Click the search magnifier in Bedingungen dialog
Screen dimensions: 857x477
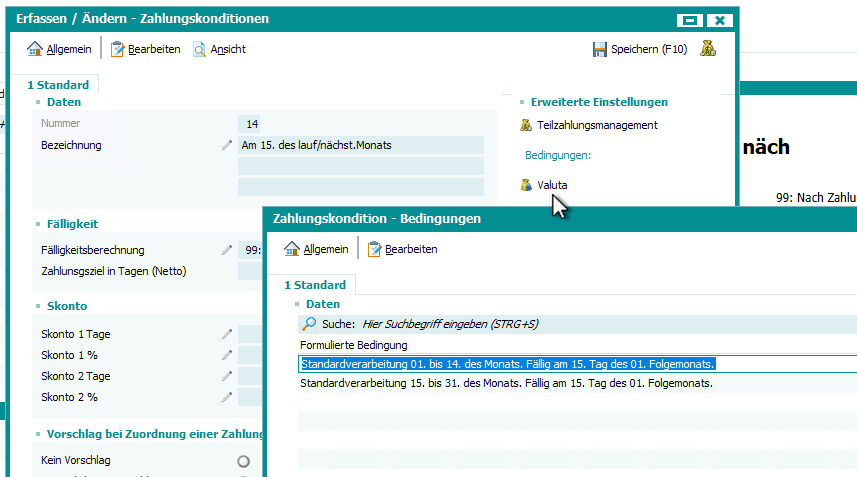(x=309, y=324)
